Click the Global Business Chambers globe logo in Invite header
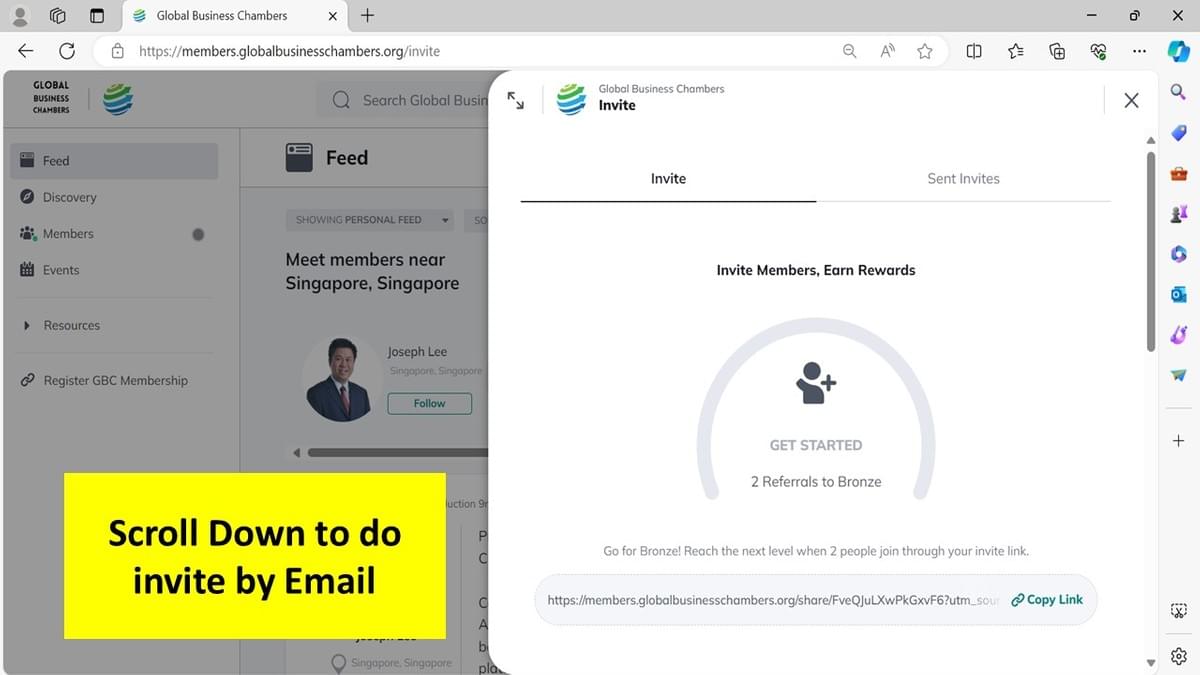Viewport: 1200px width, 675px height. pos(571,99)
